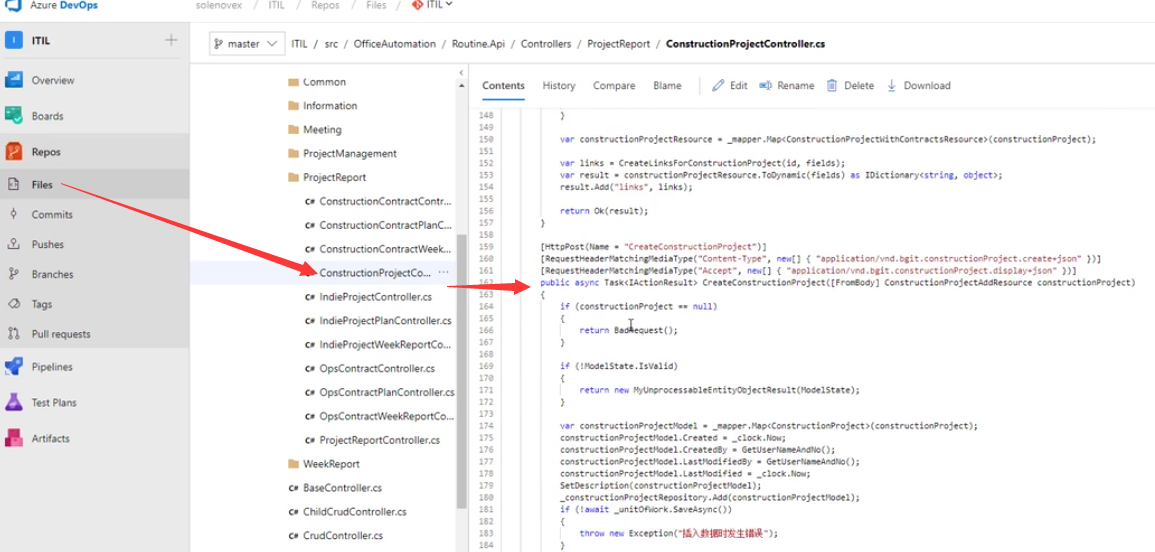Open more options for ConstructionProjectCo... file
This screenshot has height=552, width=1155.
[x=443, y=273]
